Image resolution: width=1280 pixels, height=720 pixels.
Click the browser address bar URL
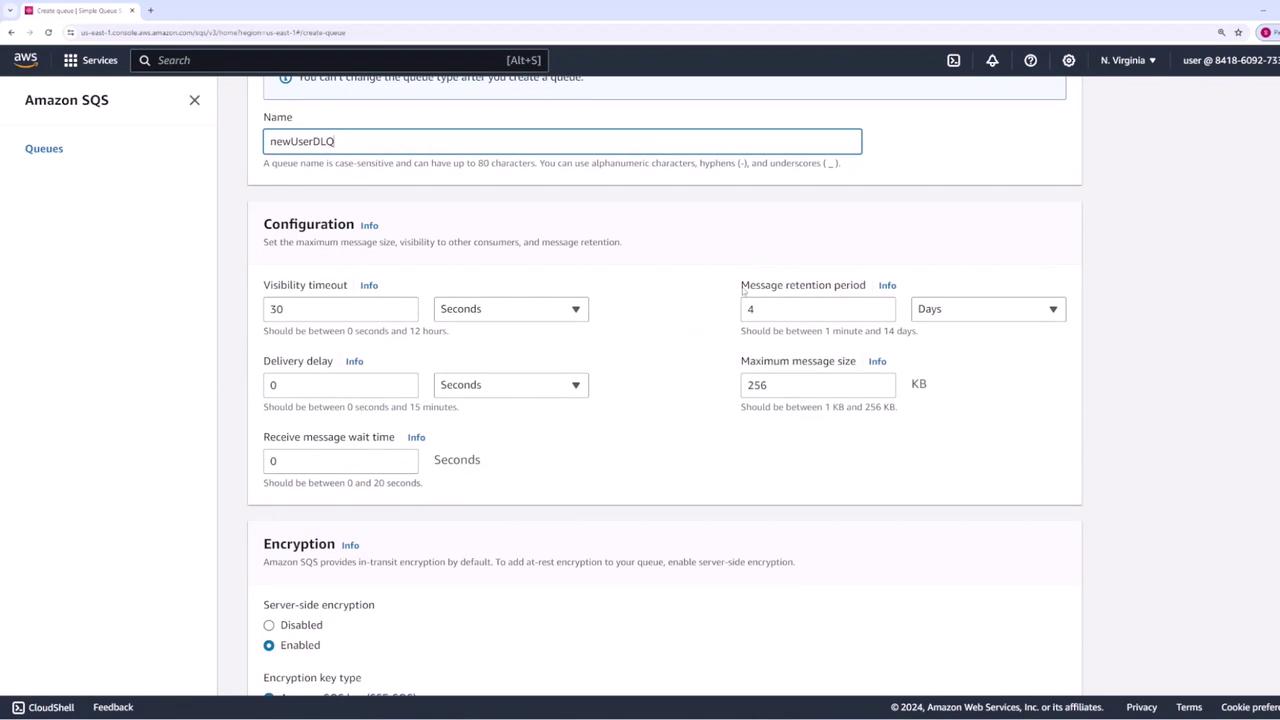213,32
